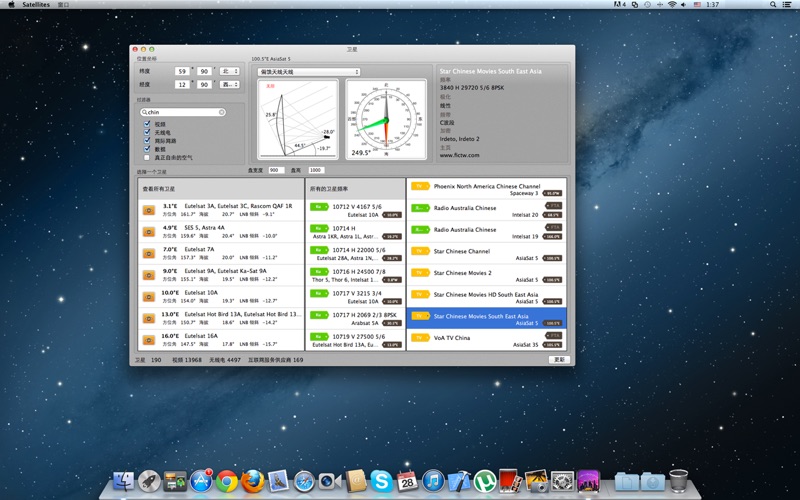Launch Google Chrome from the Dock
800x500 pixels.
tap(227, 481)
